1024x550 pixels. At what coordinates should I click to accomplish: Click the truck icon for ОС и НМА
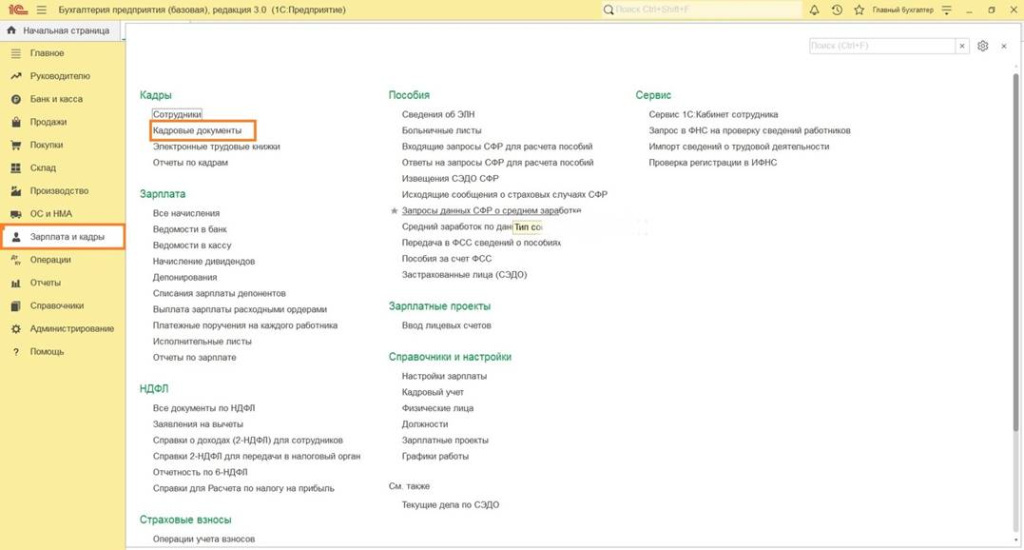[x=16, y=214]
